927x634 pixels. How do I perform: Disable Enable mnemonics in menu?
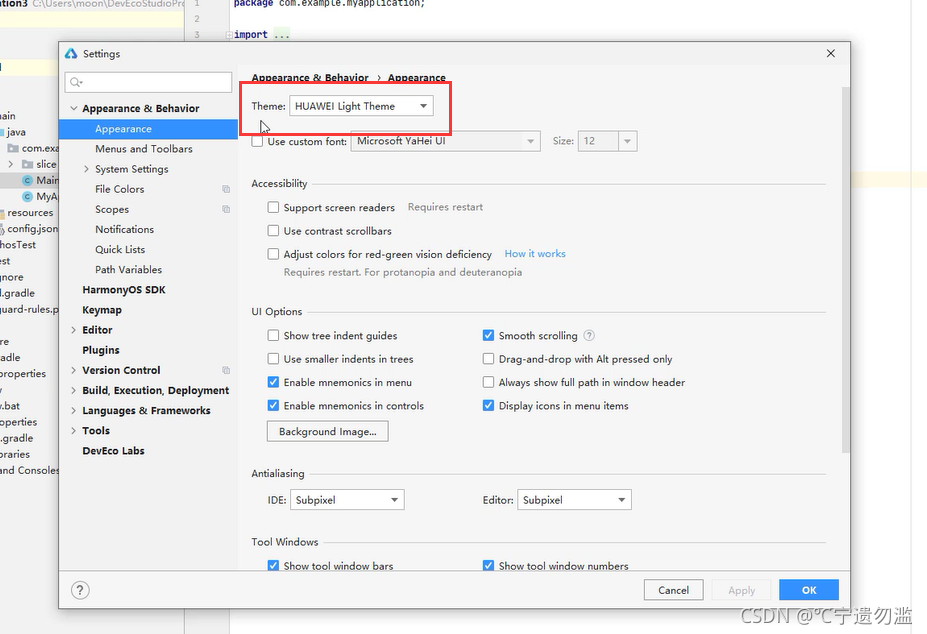click(273, 382)
